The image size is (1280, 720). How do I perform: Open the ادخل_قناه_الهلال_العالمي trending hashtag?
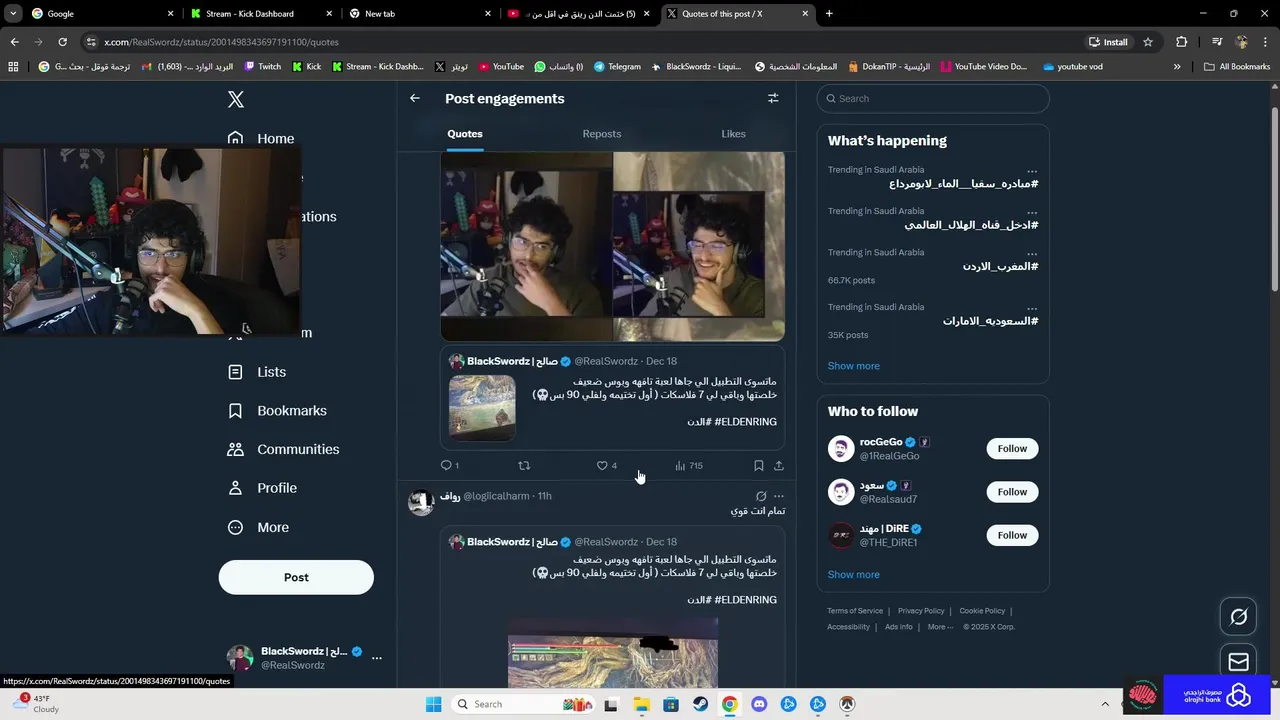pos(971,225)
